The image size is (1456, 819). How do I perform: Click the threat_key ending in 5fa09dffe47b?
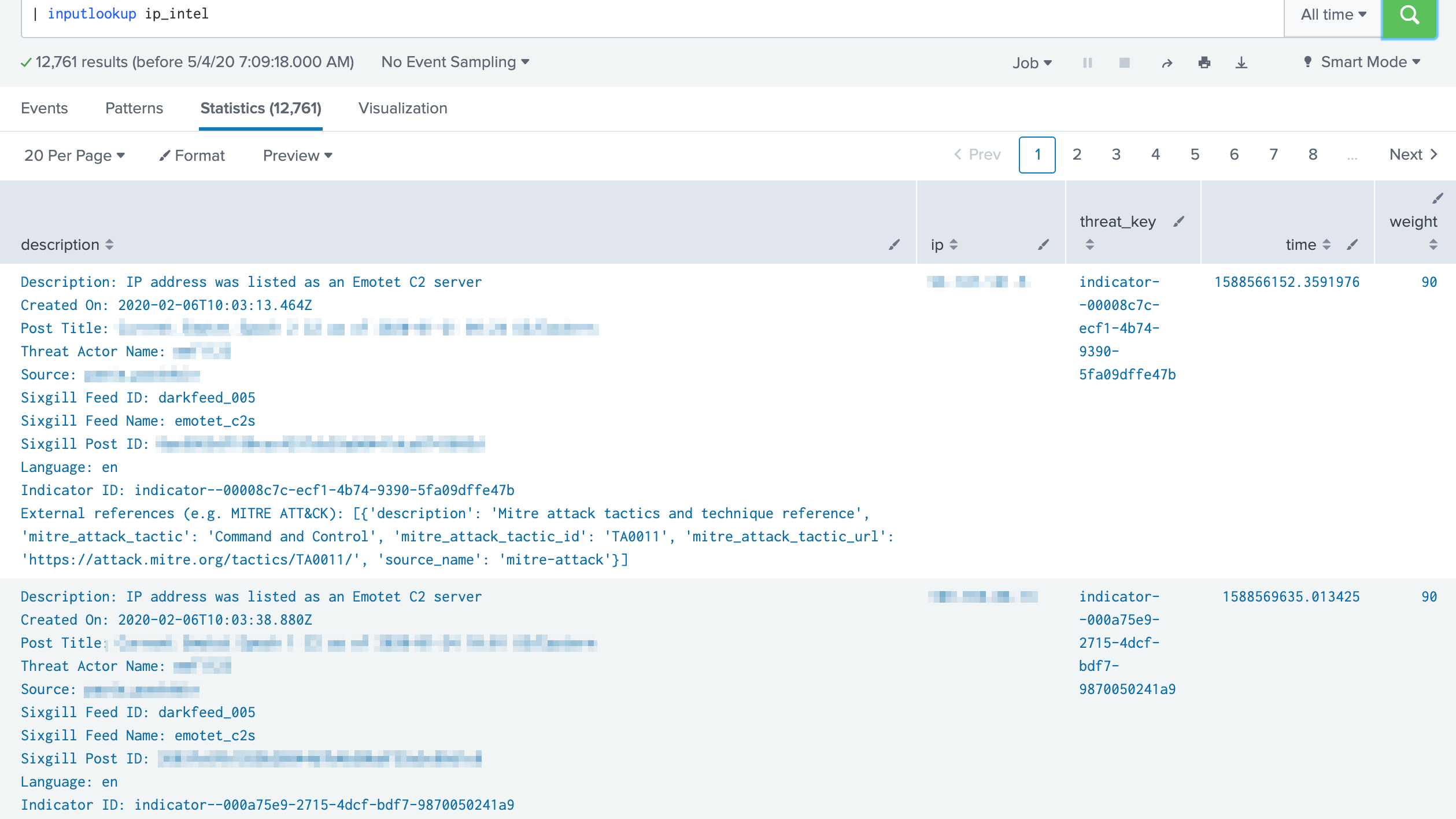1127,329
